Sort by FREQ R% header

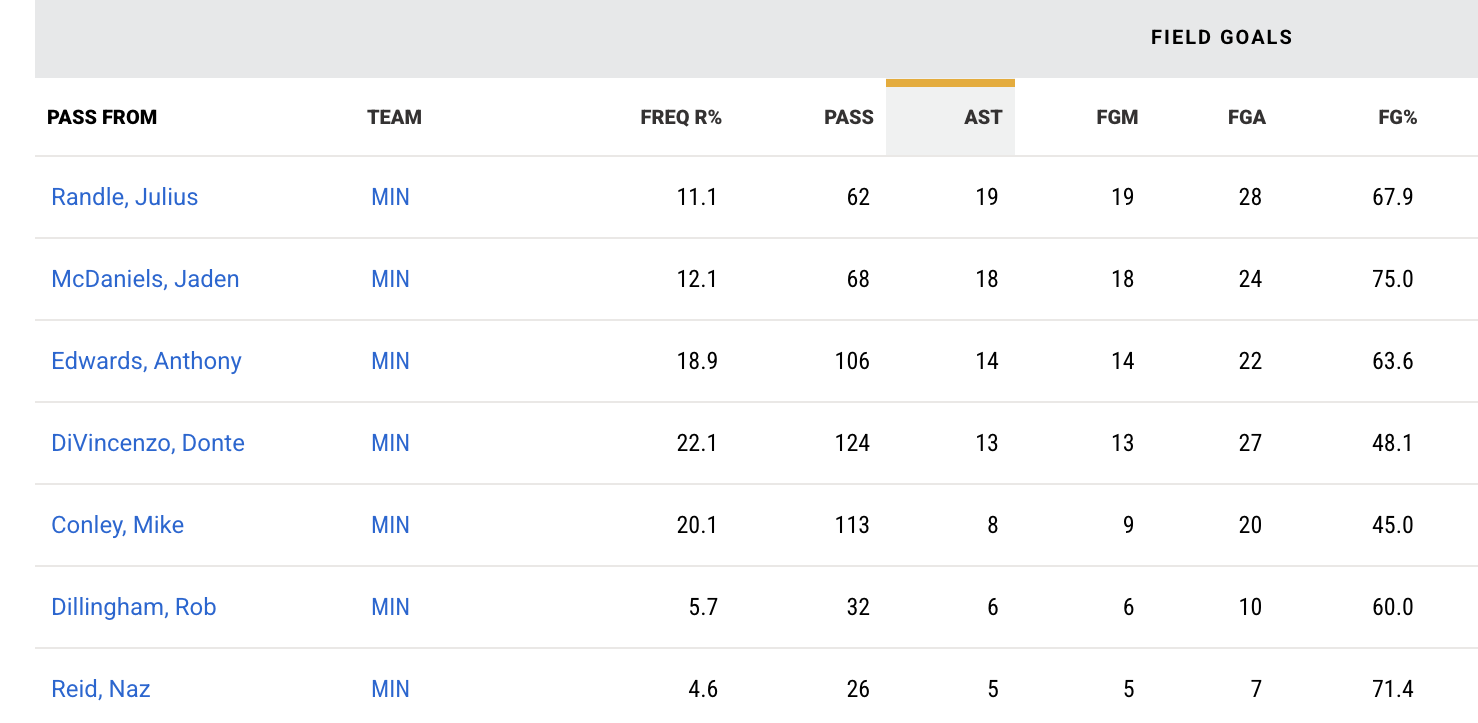coord(680,117)
